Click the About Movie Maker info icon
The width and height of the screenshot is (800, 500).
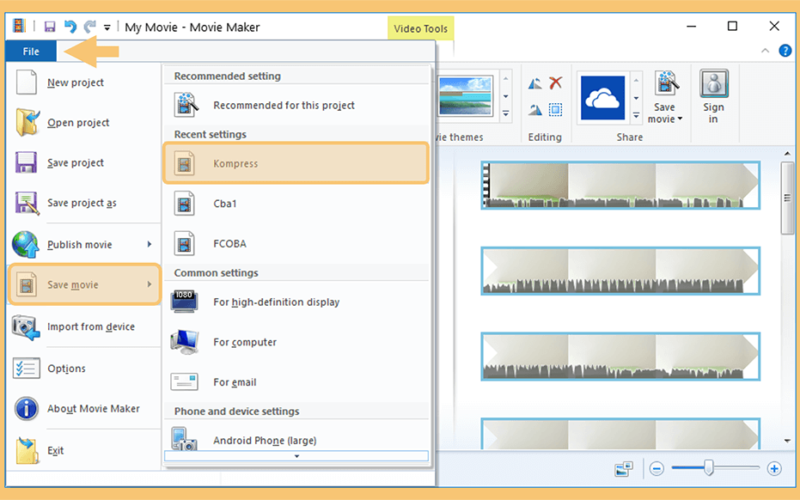[26, 409]
